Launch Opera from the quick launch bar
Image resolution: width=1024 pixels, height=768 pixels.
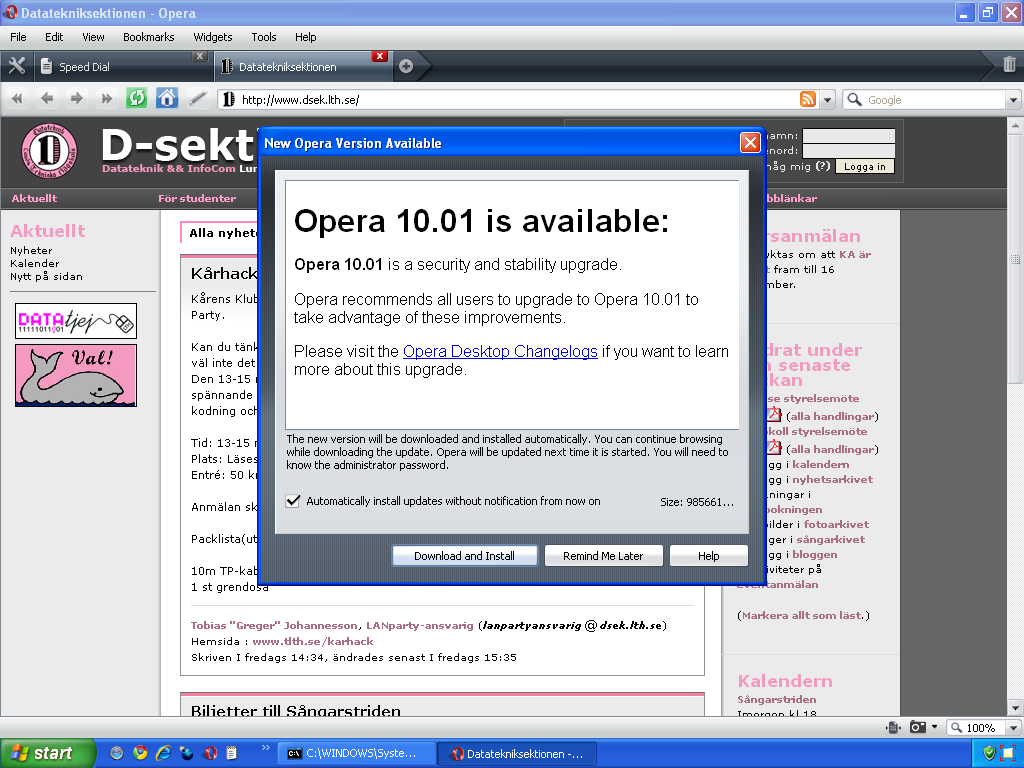pyautogui.click(x=210, y=753)
